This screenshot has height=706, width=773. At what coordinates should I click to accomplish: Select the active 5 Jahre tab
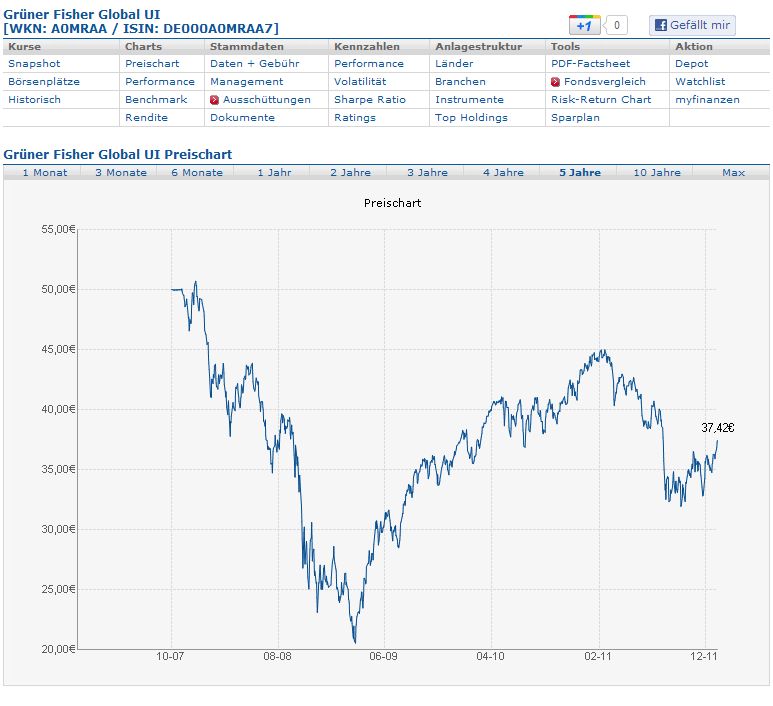point(580,173)
